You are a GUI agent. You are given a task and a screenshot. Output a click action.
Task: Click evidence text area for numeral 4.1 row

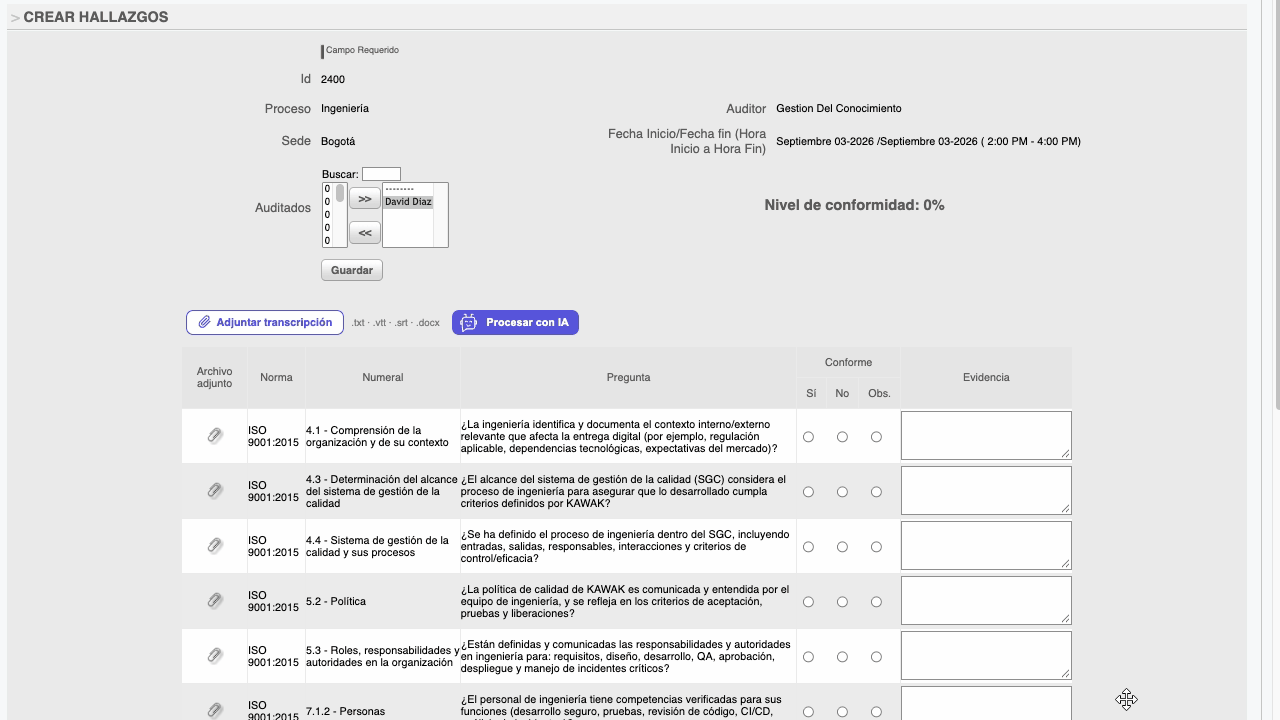click(x=986, y=436)
